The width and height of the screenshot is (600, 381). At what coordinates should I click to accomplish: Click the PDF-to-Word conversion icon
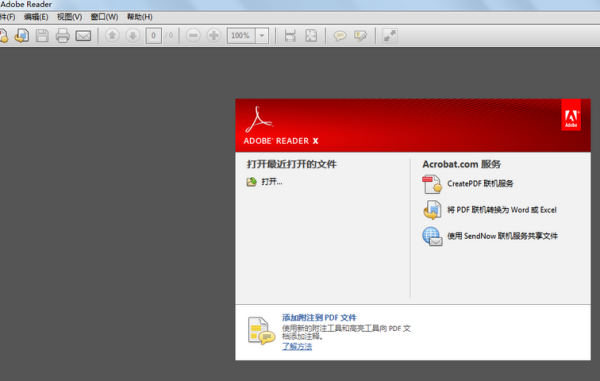pos(432,210)
